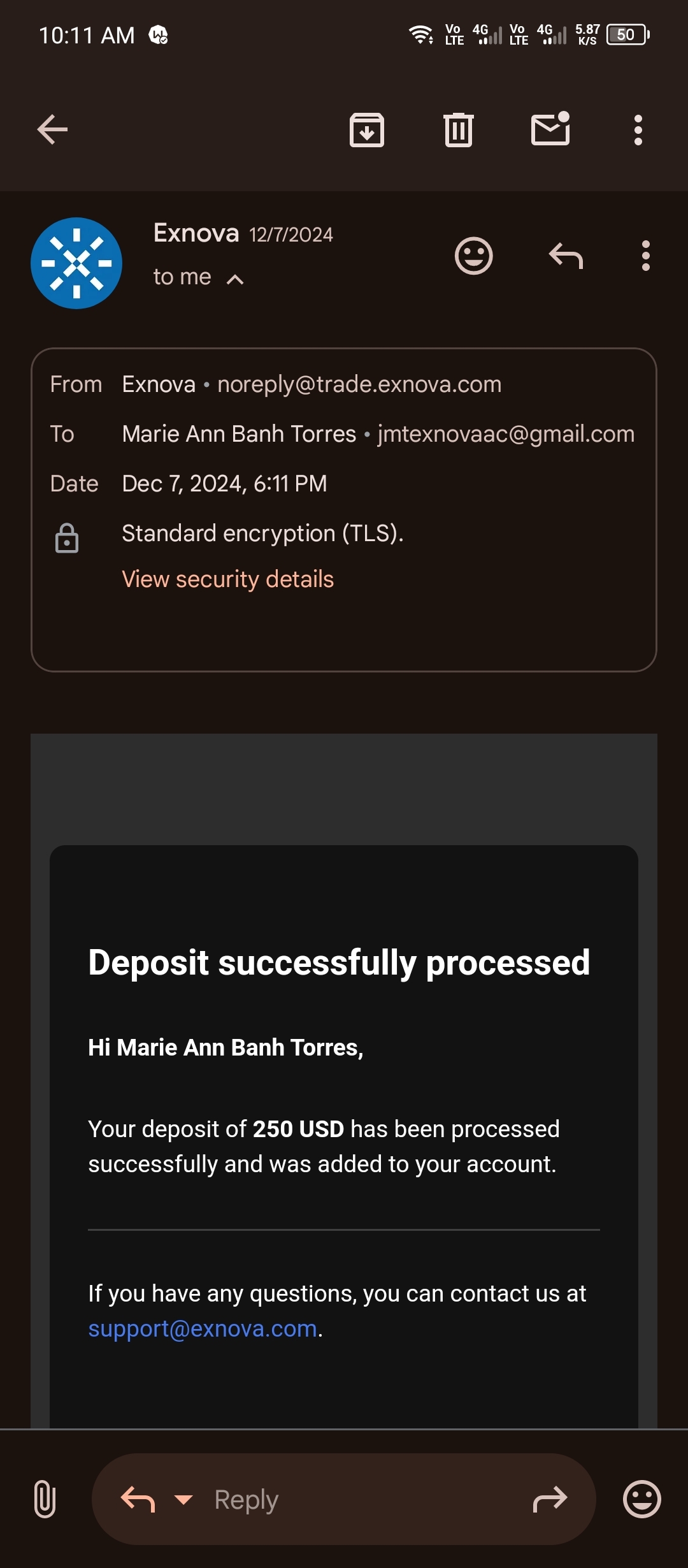Mark email as unread

click(550, 129)
